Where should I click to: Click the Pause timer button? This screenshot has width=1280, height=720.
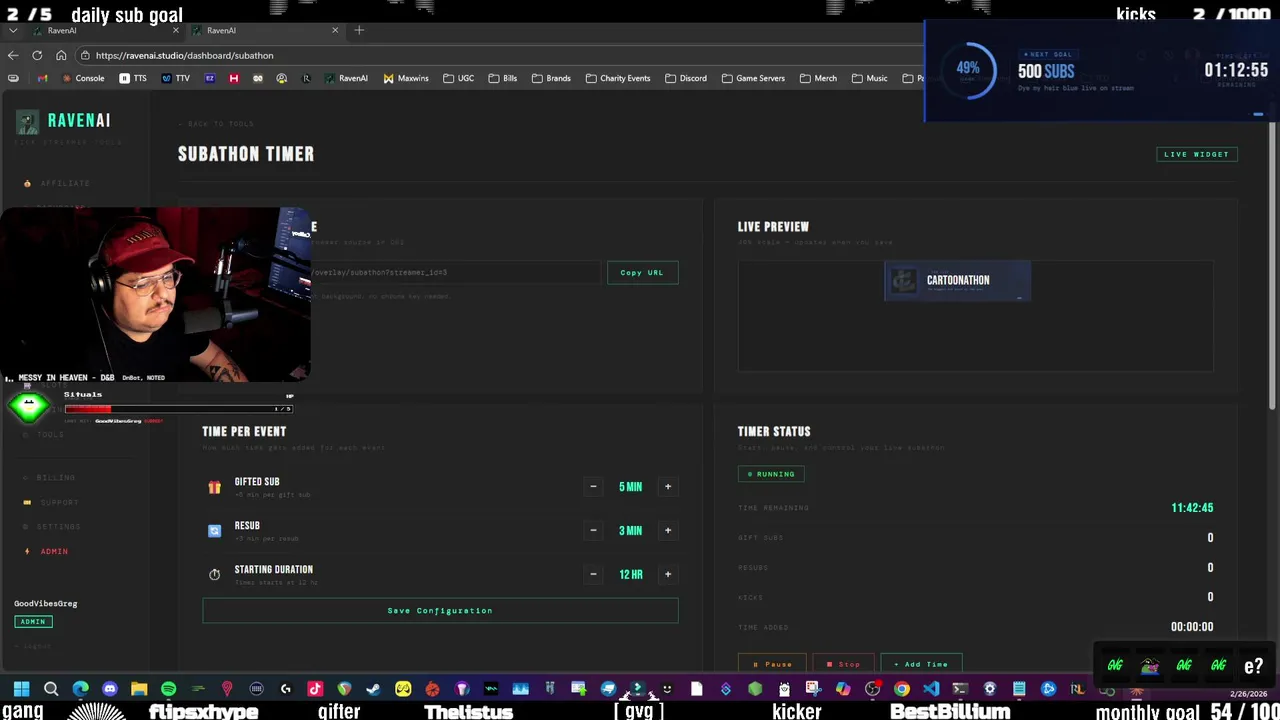coord(772,664)
